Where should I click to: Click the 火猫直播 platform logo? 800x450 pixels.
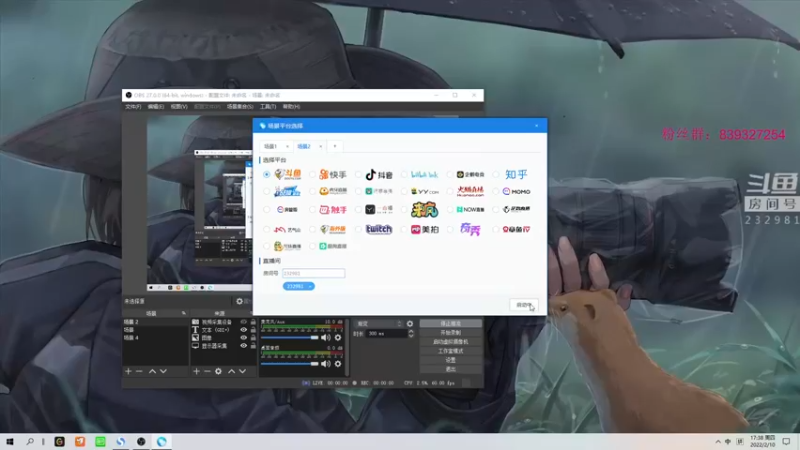point(470,191)
